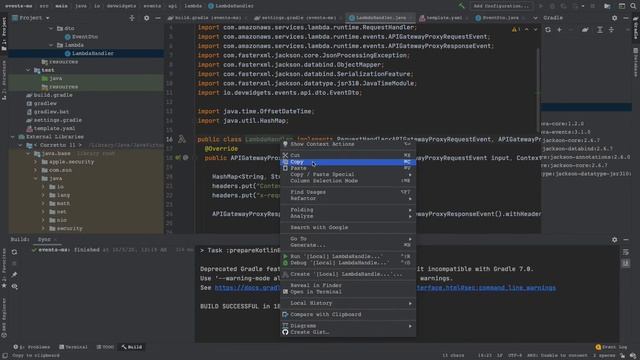The image size is (640, 360).
Task: Click class gutter icon at line 16
Action: click(182, 140)
